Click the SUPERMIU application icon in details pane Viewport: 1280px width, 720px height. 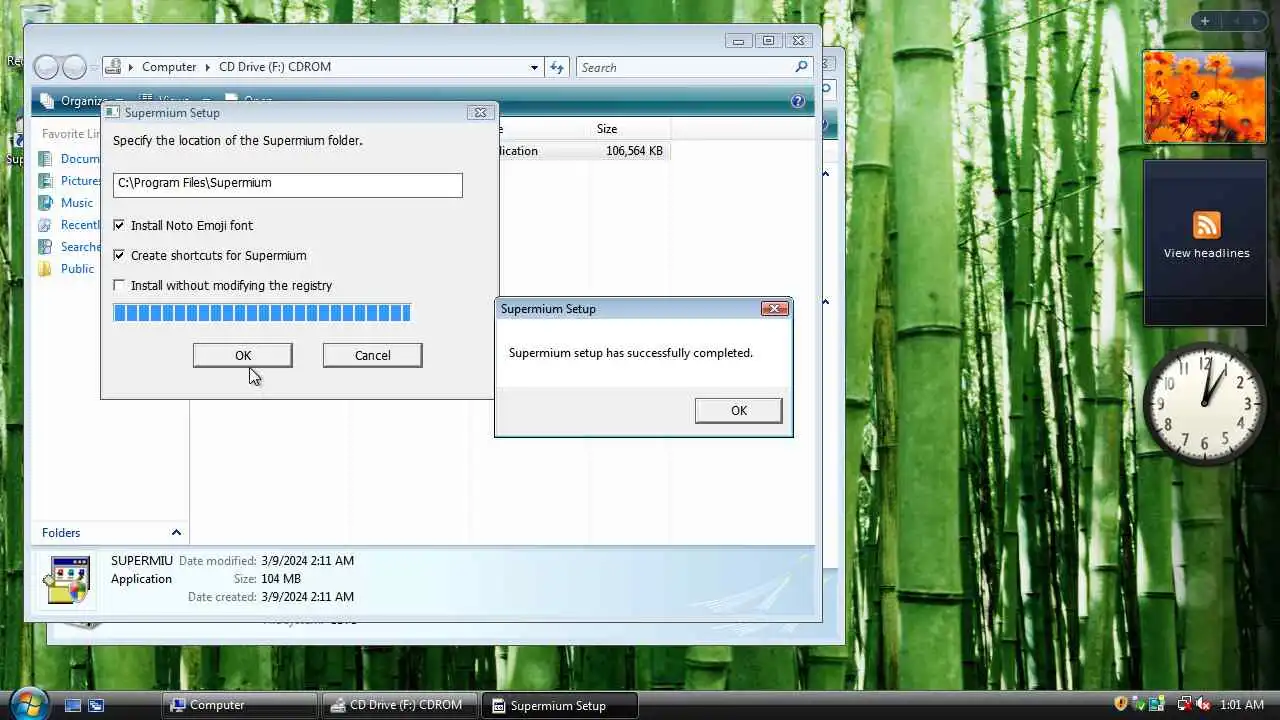[x=68, y=580]
